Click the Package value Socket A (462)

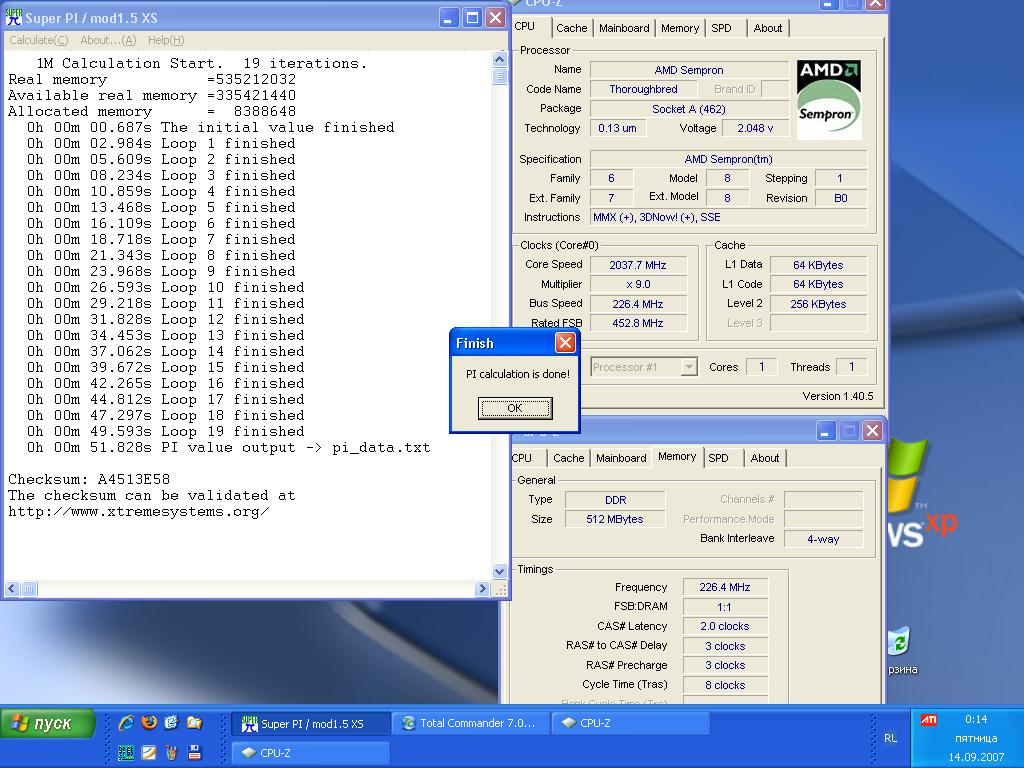point(689,109)
